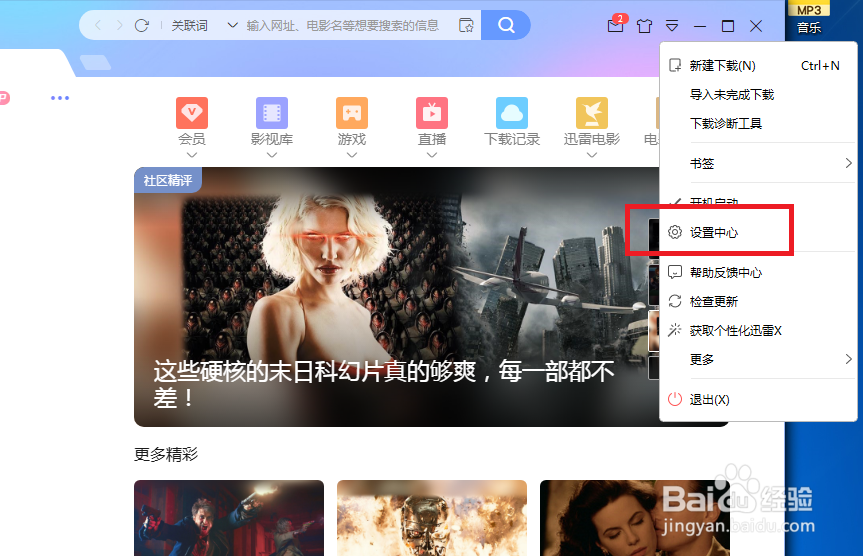Select 导入未完成下载 menu item
863x556 pixels.
758,95
